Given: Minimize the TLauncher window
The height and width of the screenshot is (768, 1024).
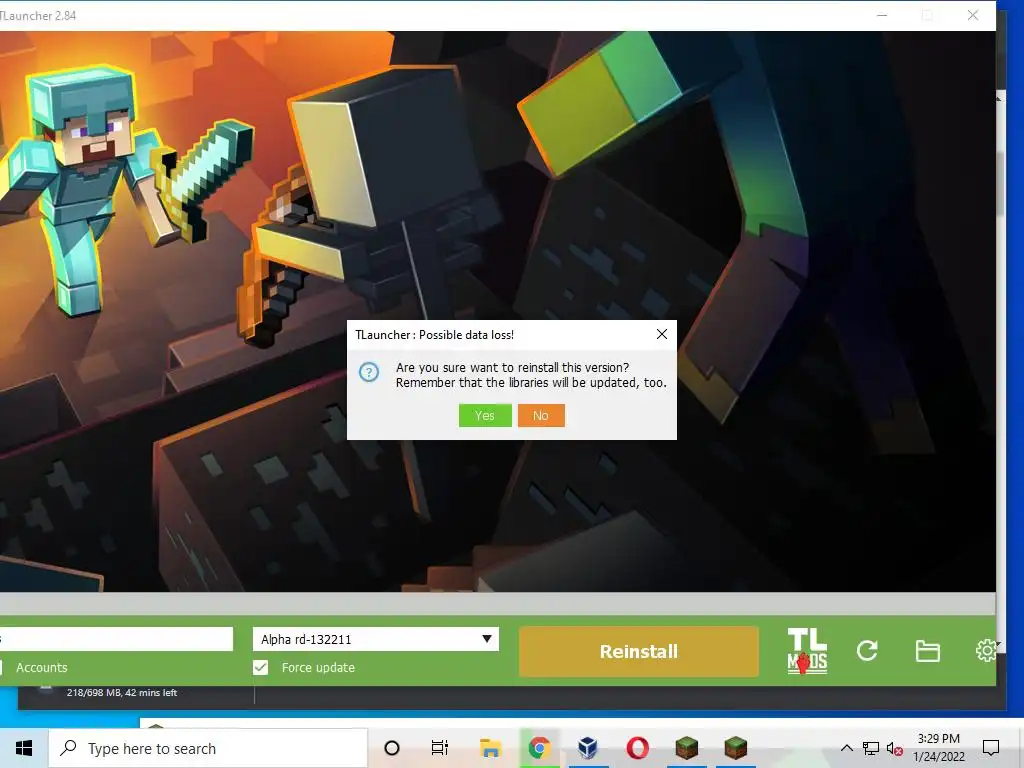Looking at the screenshot, I should (882, 15).
